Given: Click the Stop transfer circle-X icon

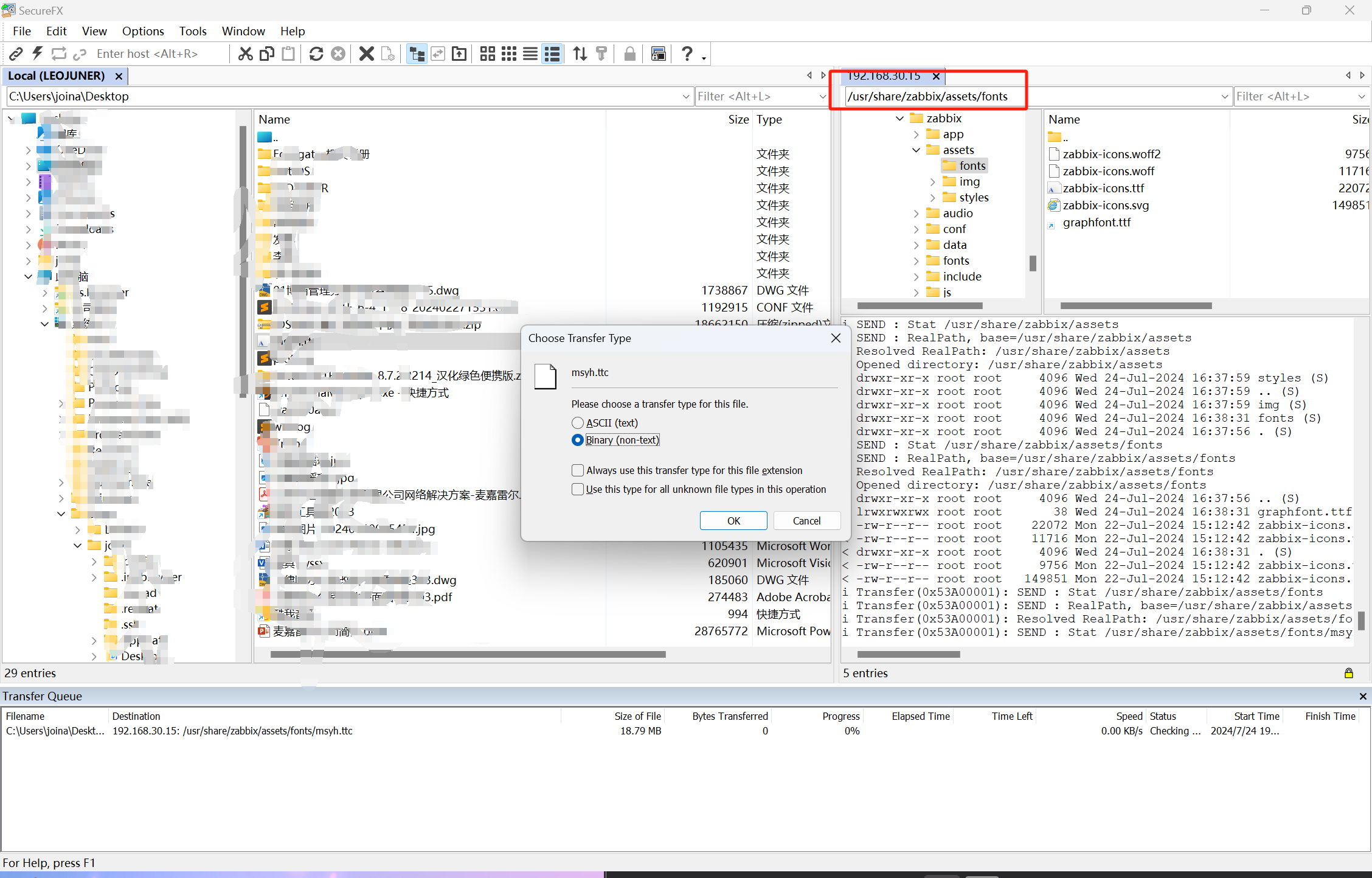Looking at the screenshot, I should (338, 54).
